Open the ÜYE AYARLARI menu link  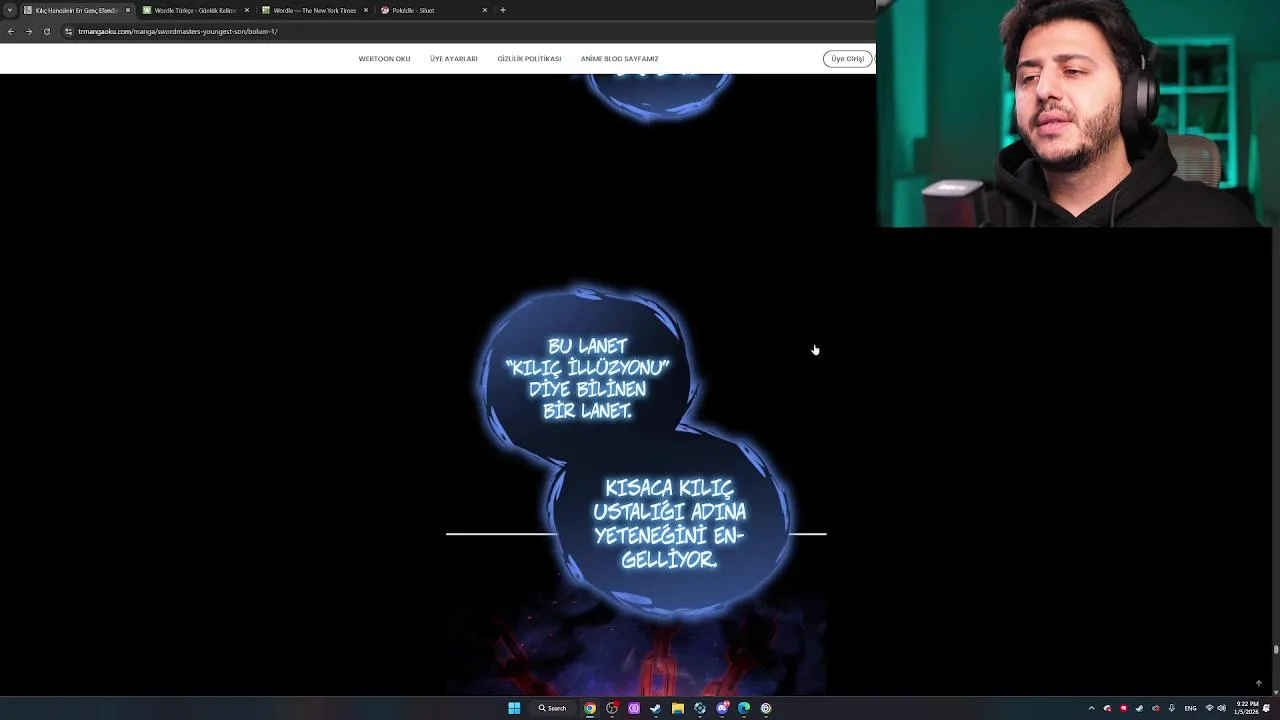pyautogui.click(x=454, y=59)
